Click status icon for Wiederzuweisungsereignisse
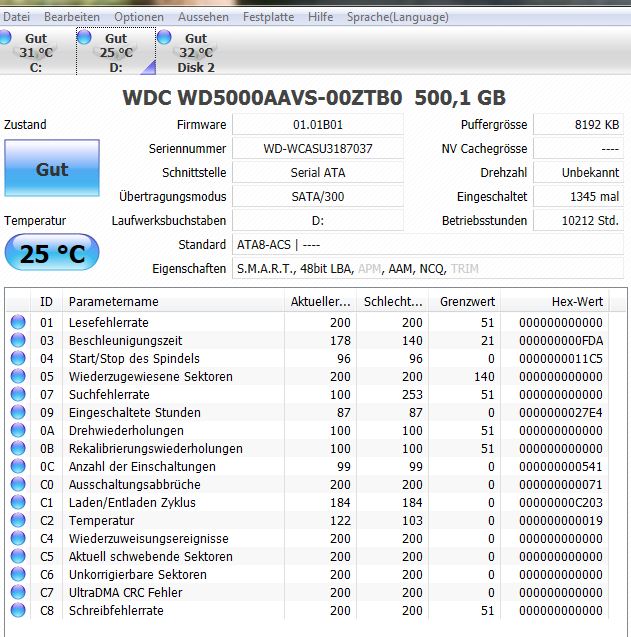This screenshot has width=631, height=637. click(x=18, y=538)
